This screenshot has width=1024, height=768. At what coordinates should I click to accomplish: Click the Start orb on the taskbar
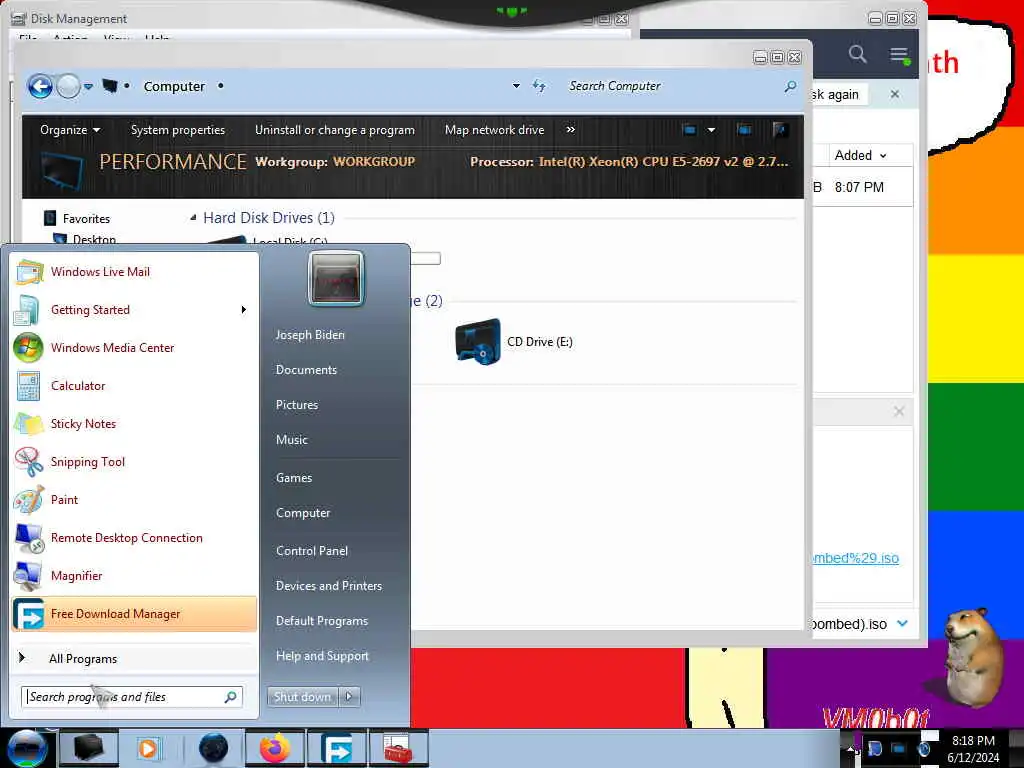27,748
